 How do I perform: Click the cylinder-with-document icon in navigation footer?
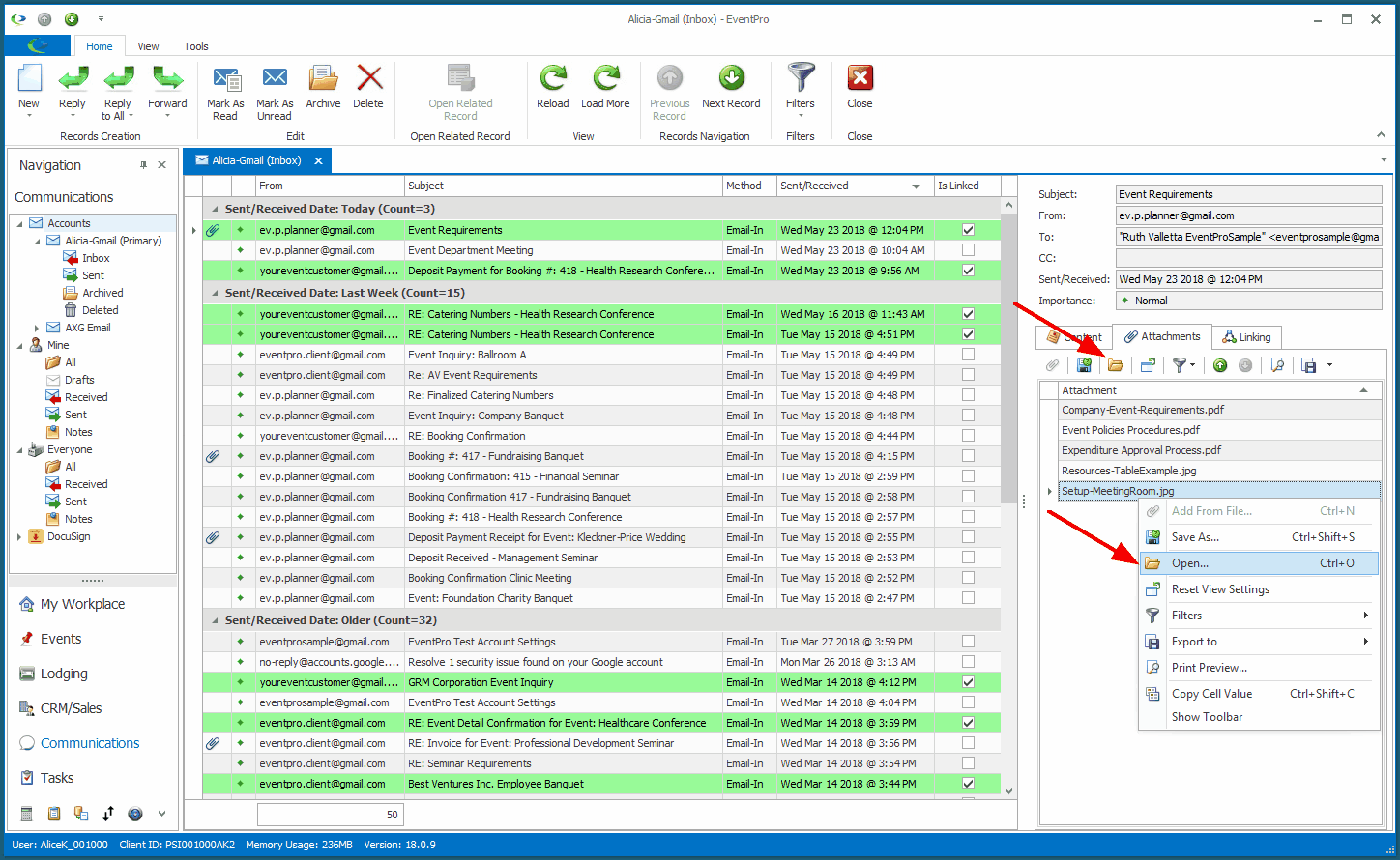click(81, 814)
